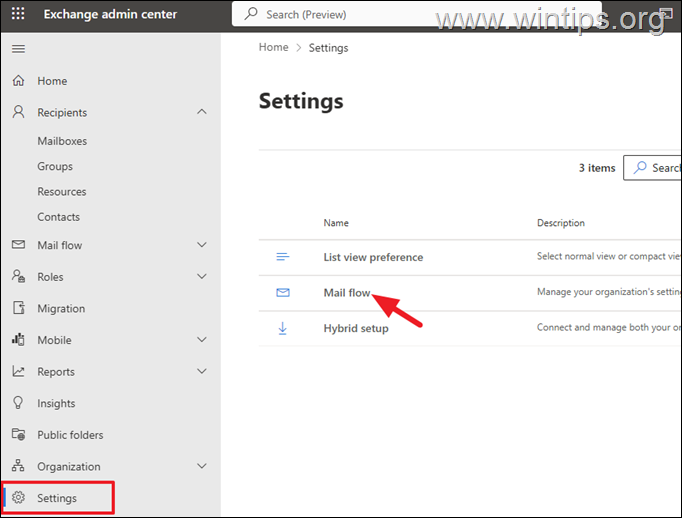Click the List view preference row icon
Screen dimensions: 682x518
tap(283, 257)
